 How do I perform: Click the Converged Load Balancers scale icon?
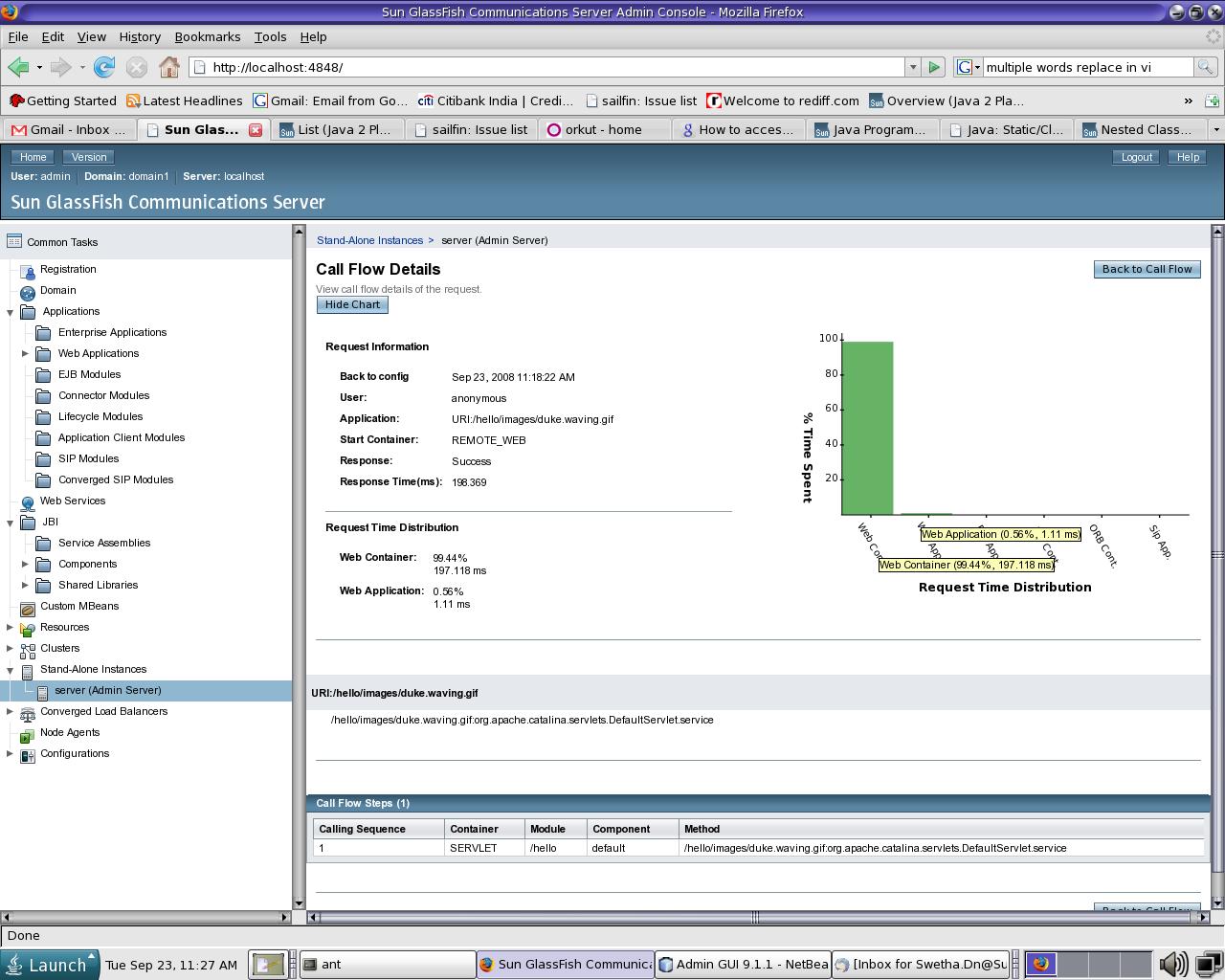pyautogui.click(x=28, y=712)
